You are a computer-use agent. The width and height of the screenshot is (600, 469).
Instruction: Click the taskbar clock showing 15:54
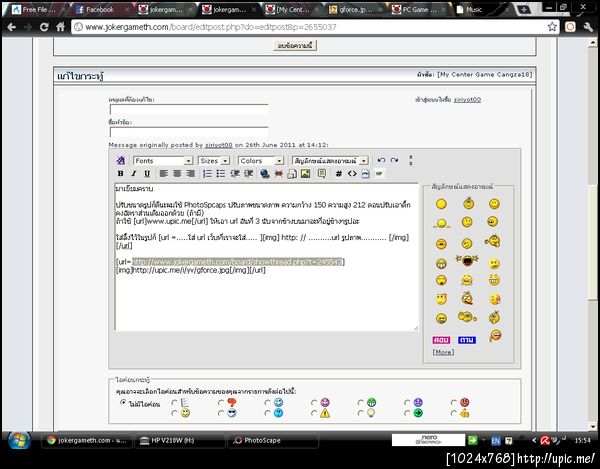pyautogui.click(x=582, y=441)
